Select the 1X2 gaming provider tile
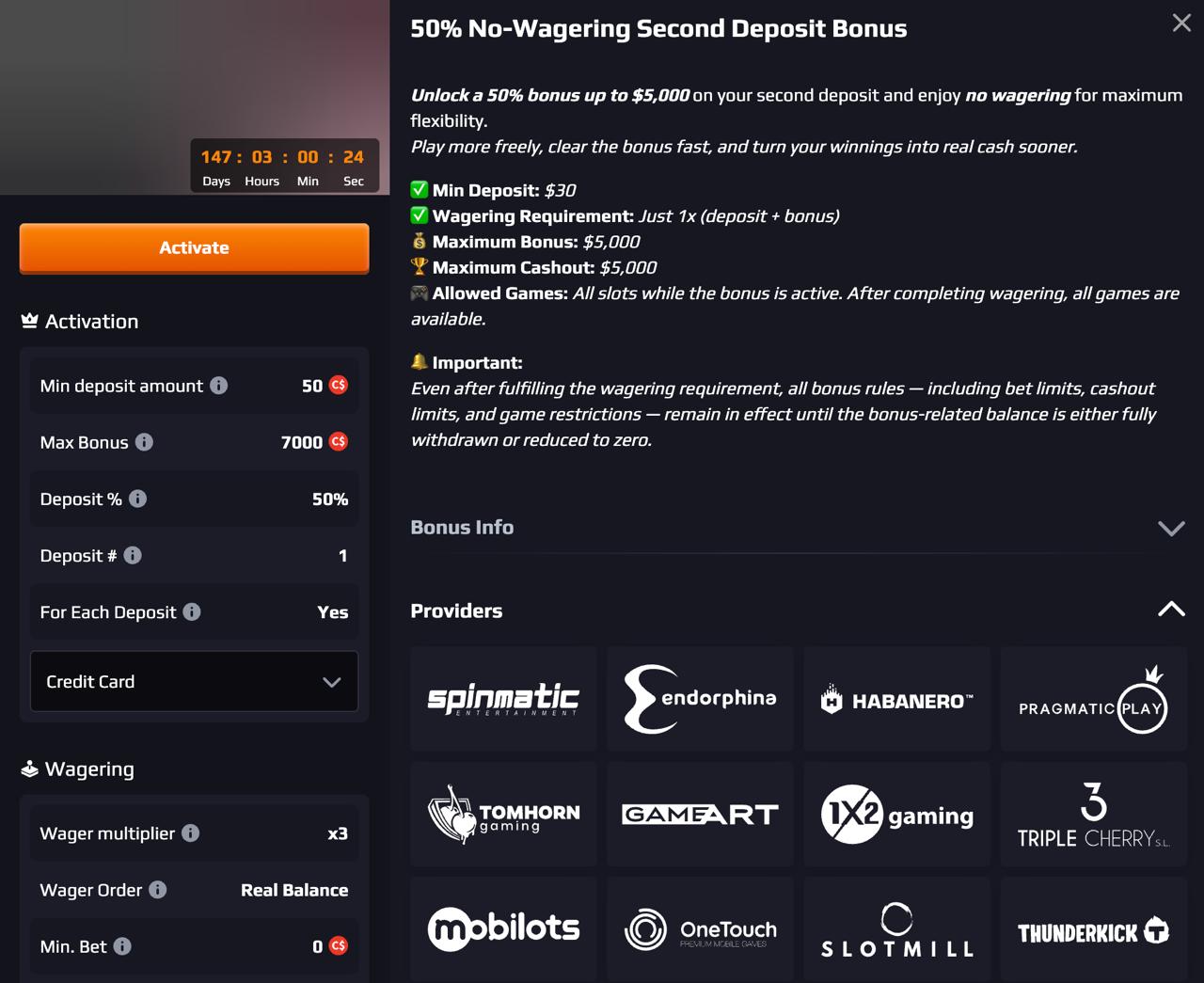The image size is (1204, 983). [x=896, y=814]
